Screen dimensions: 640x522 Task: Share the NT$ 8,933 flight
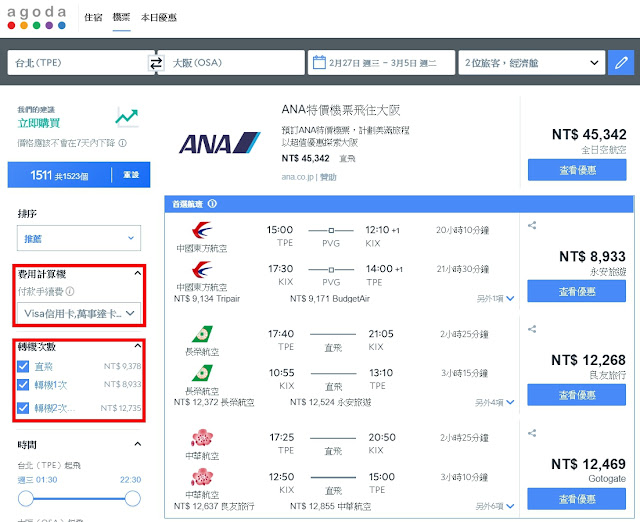coord(532,225)
